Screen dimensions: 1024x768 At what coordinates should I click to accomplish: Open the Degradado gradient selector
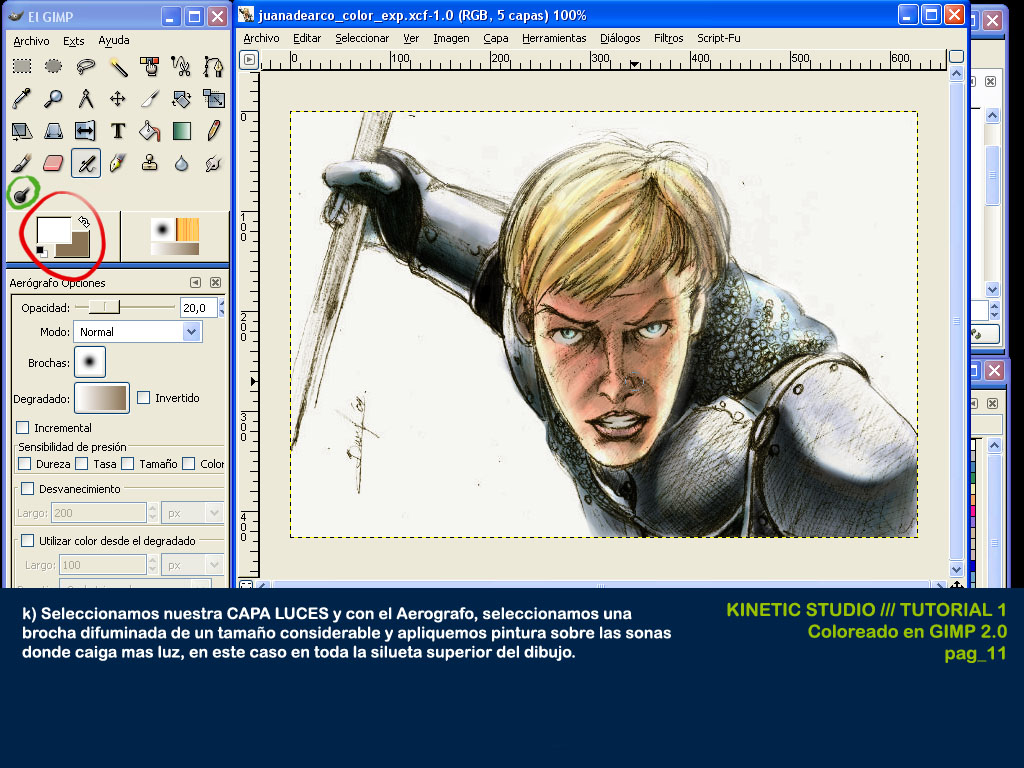tap(102, 398)
